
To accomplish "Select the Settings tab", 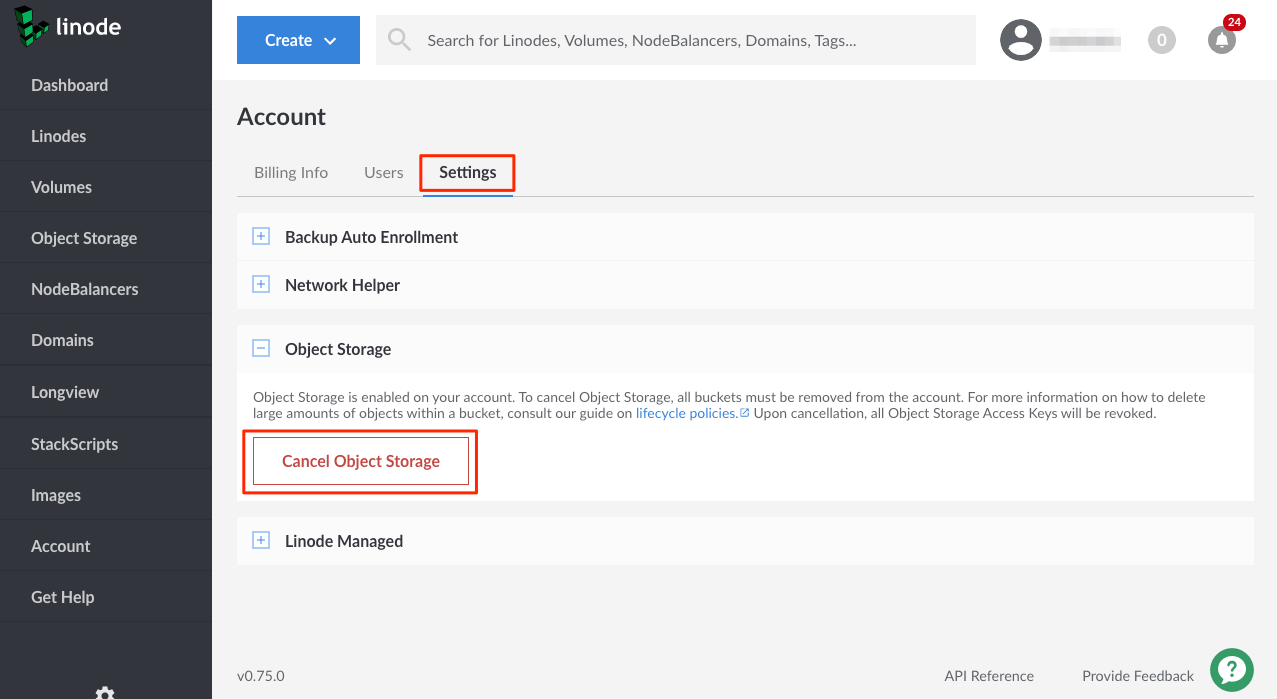I will (467, 172).
